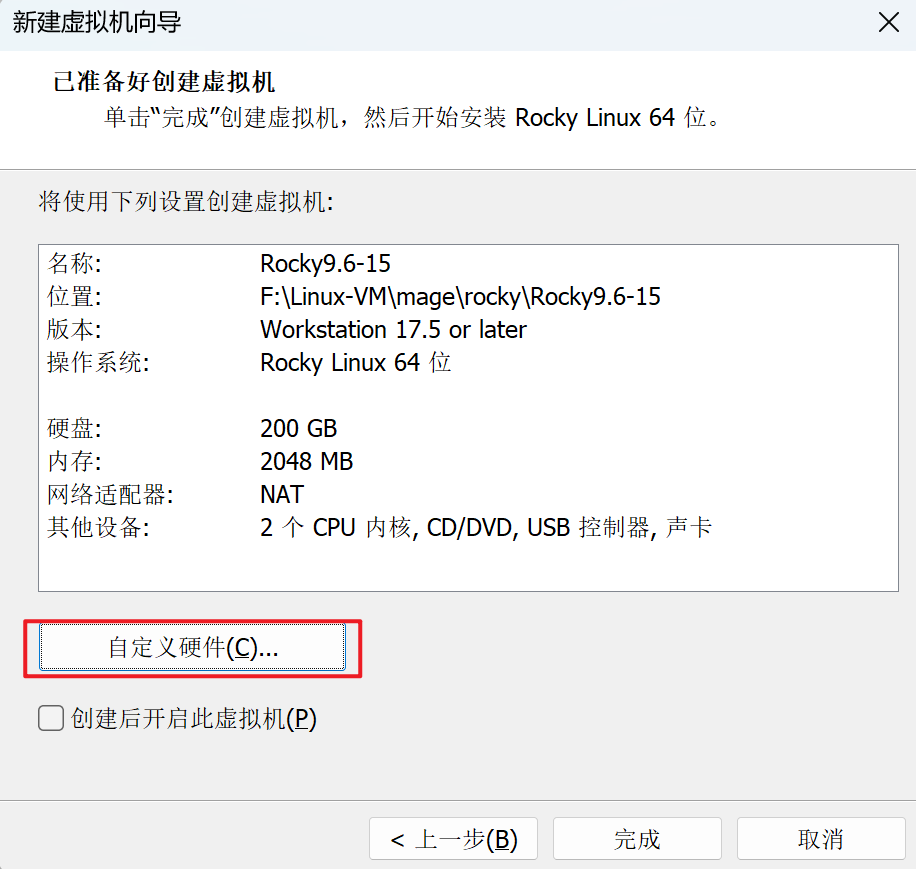This screenshot has width=916, height=869.
Task: Select the 其他设备 CPU and CD/DVD row
Action: (485, 527)
